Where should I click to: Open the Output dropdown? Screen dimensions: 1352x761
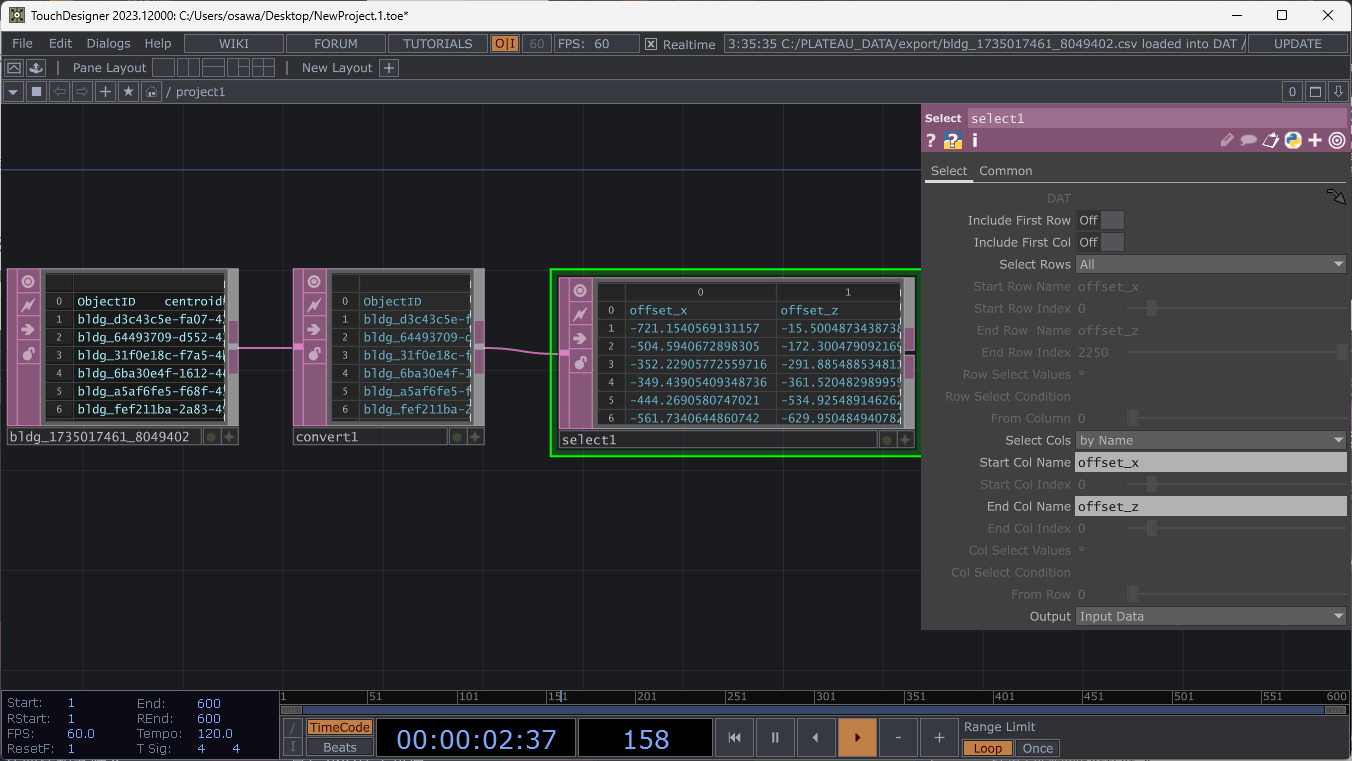pos(1211,616)
